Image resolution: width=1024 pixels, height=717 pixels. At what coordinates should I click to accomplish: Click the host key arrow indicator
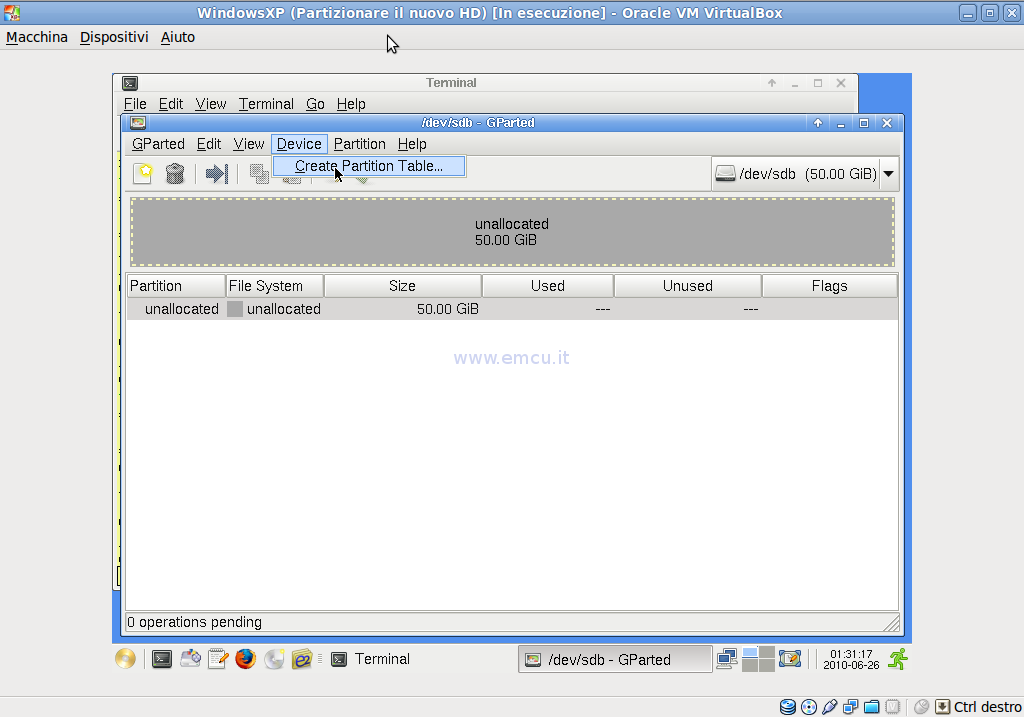tap(942, 707)
